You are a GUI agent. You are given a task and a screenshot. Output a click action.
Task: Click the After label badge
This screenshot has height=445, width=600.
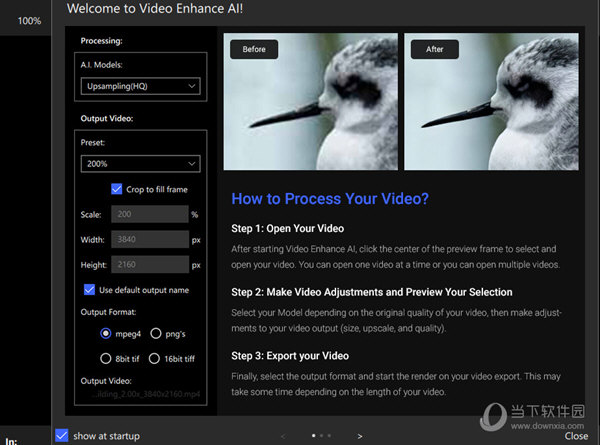pos(435,49)
